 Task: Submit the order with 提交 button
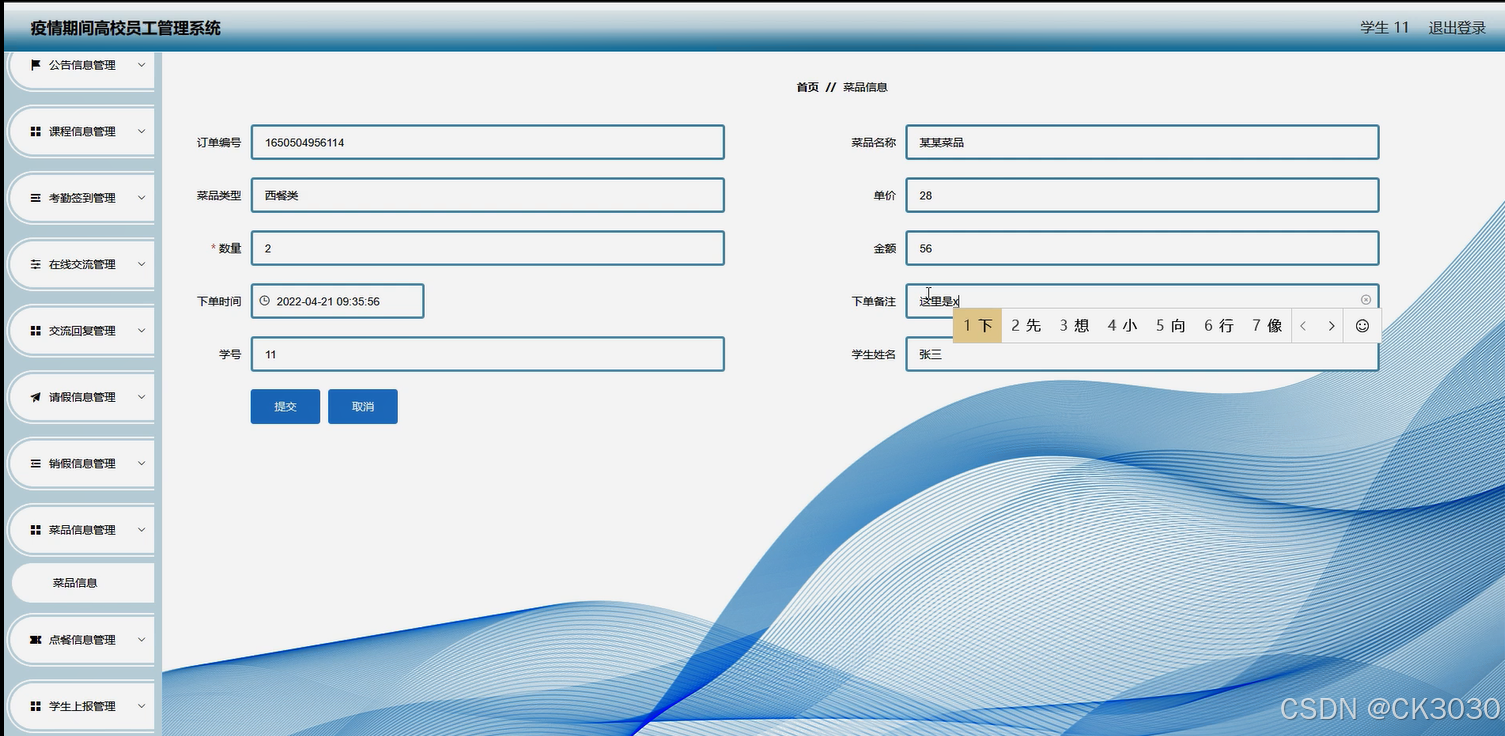pyautogui.click(x=285, y=407)
